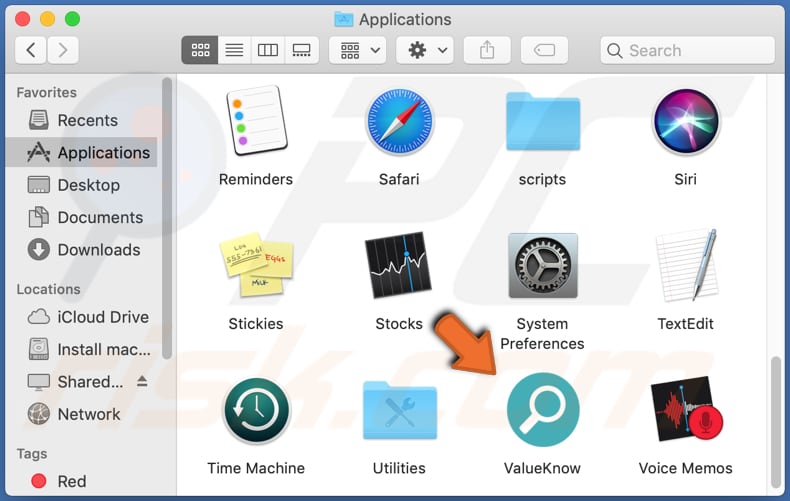Click the Locations sidebar heading
Viewport: 790px width, 501px height.
coord(48,289)
